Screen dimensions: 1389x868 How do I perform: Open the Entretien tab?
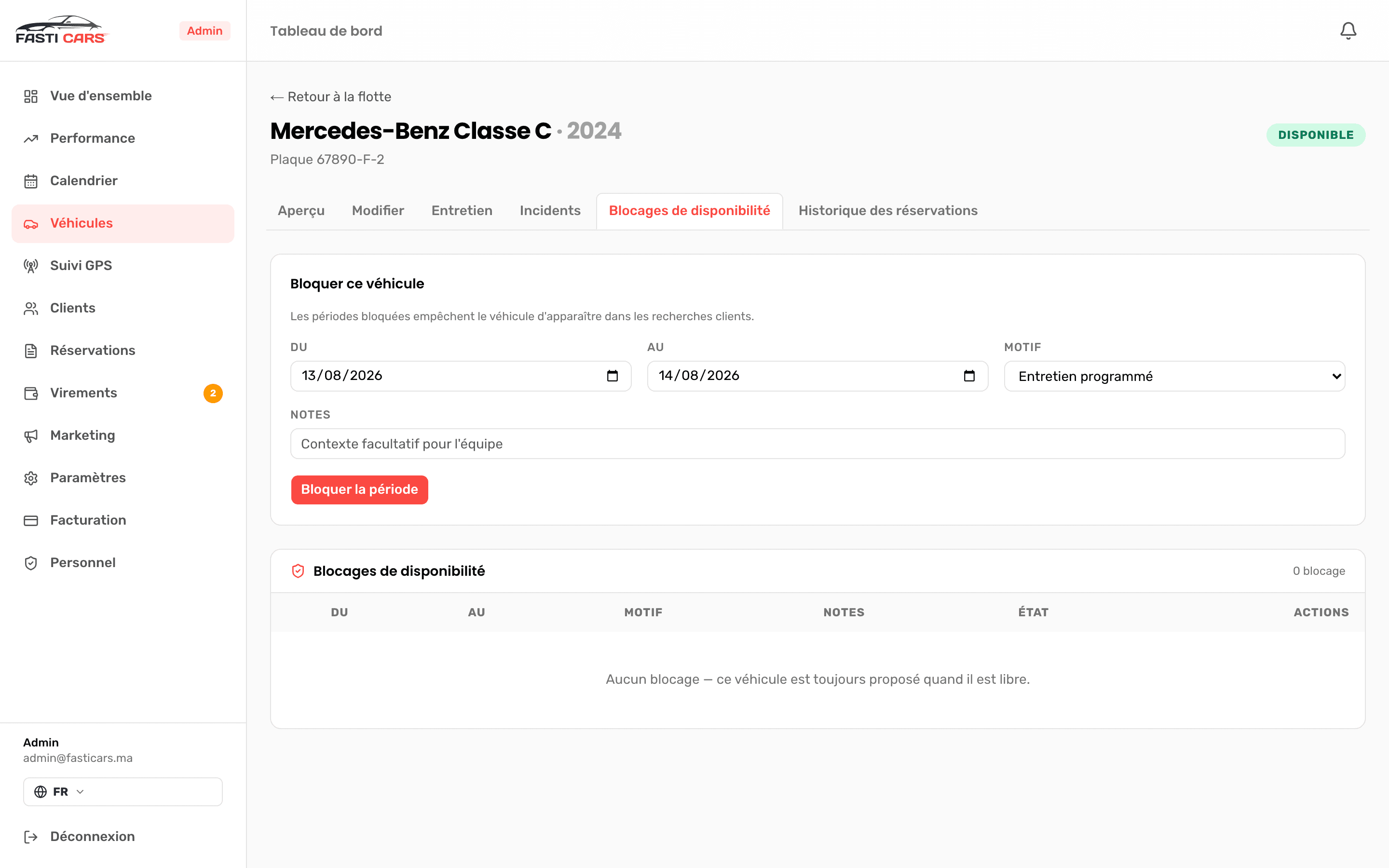462,211
